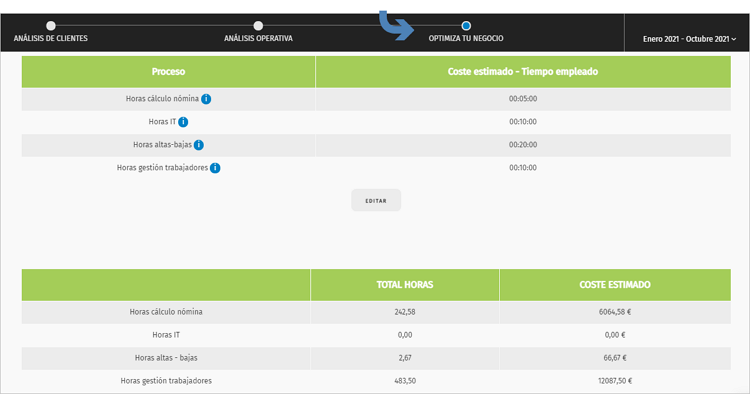Select estimated cost 6064,58 €
The image size is (750, 394).
tap(615, 312)
